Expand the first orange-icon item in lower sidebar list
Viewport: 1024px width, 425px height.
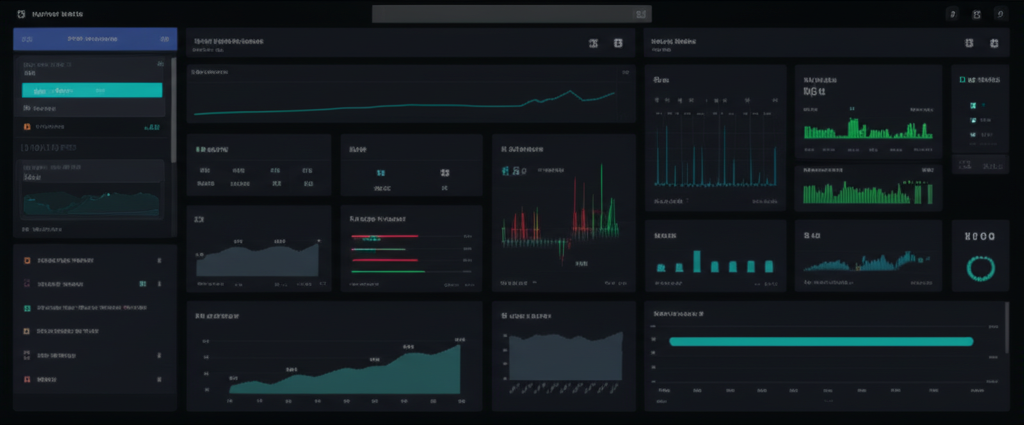[90, 260]
